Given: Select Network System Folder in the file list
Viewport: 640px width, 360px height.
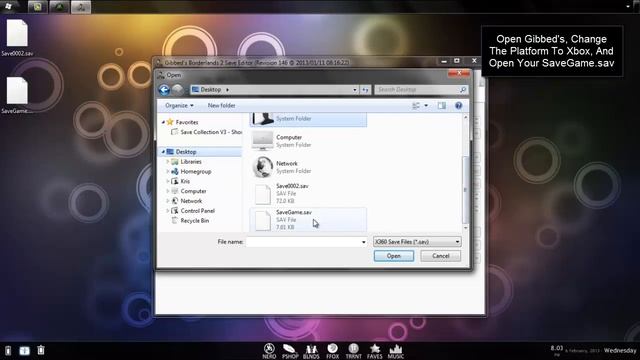Looking at the screenshot, I should click(x=308, y=167).
